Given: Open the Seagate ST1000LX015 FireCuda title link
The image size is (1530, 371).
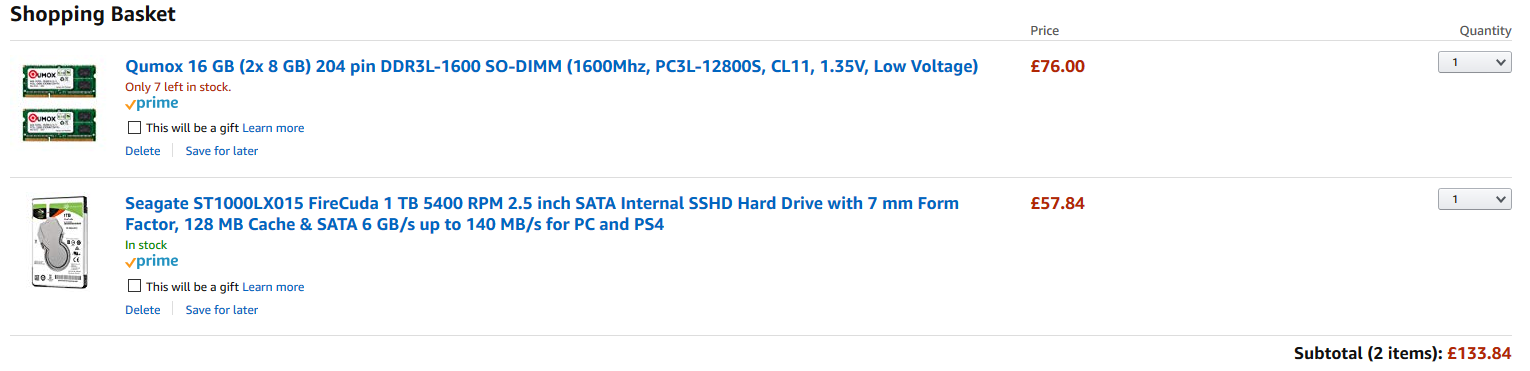Looking at the screenshot, I should point(542,214).
